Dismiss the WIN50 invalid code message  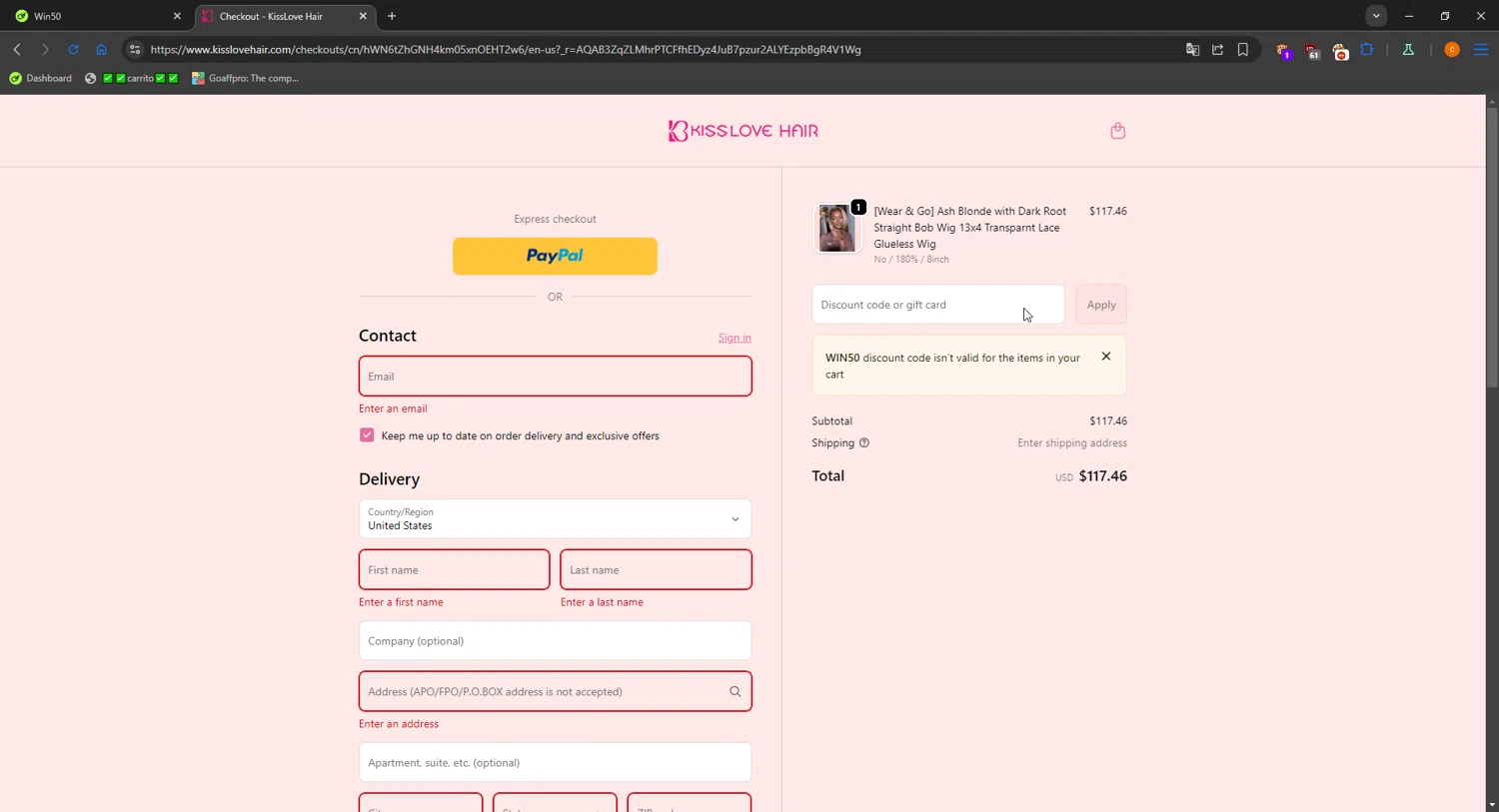1106,357
